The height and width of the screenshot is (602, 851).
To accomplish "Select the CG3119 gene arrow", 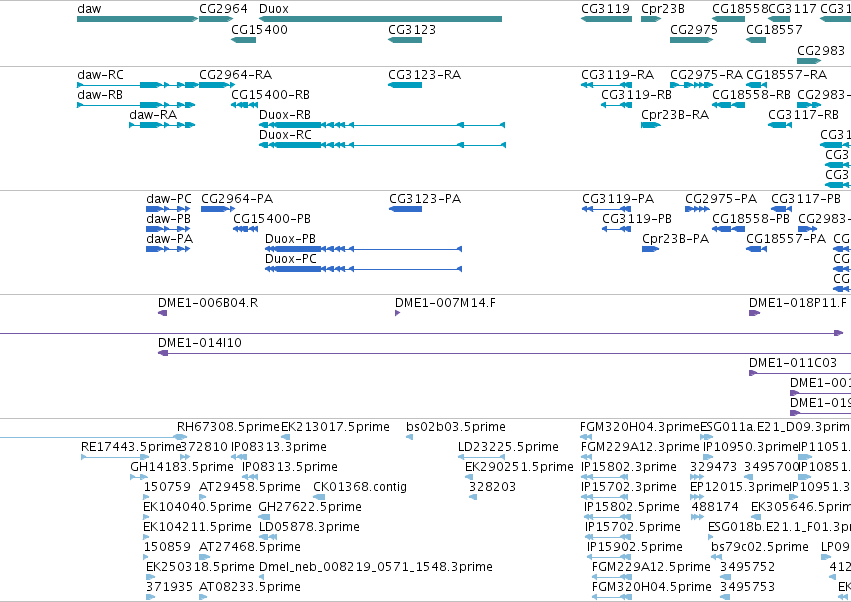I will click(x=606, y=19).
